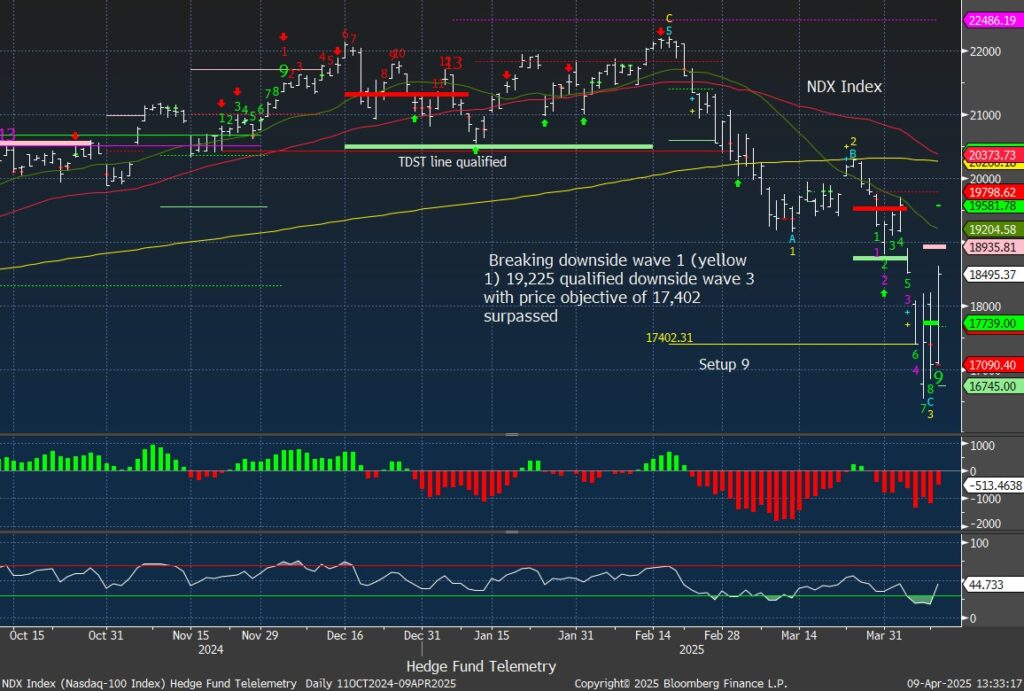Click the red 20373.73 moving average label
The image size is (1024, 691).
tap(993, 154)
